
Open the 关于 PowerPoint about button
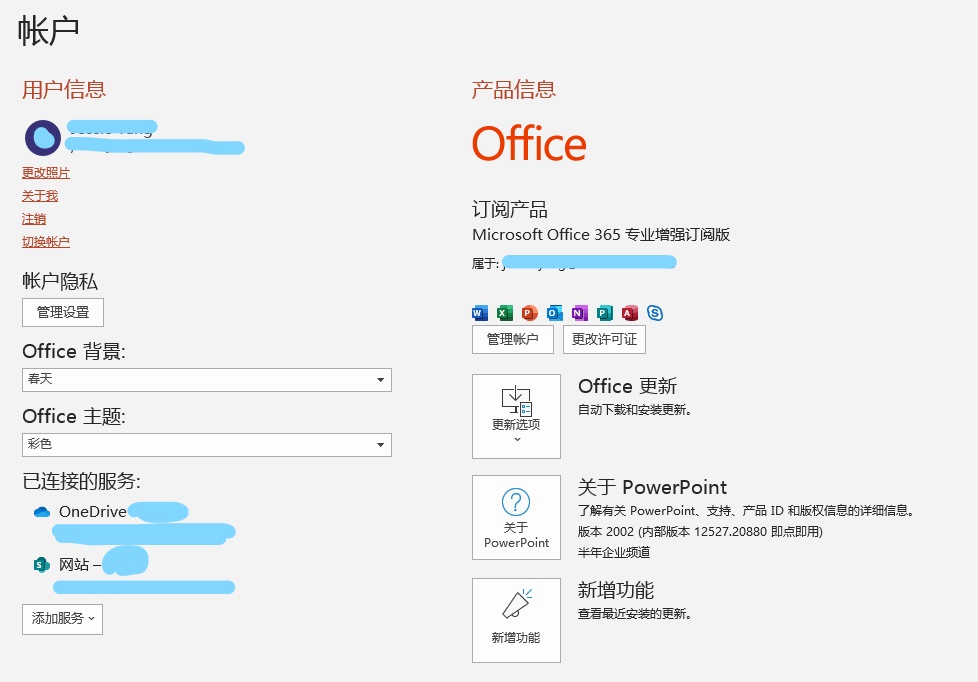(x=516, y=517)
